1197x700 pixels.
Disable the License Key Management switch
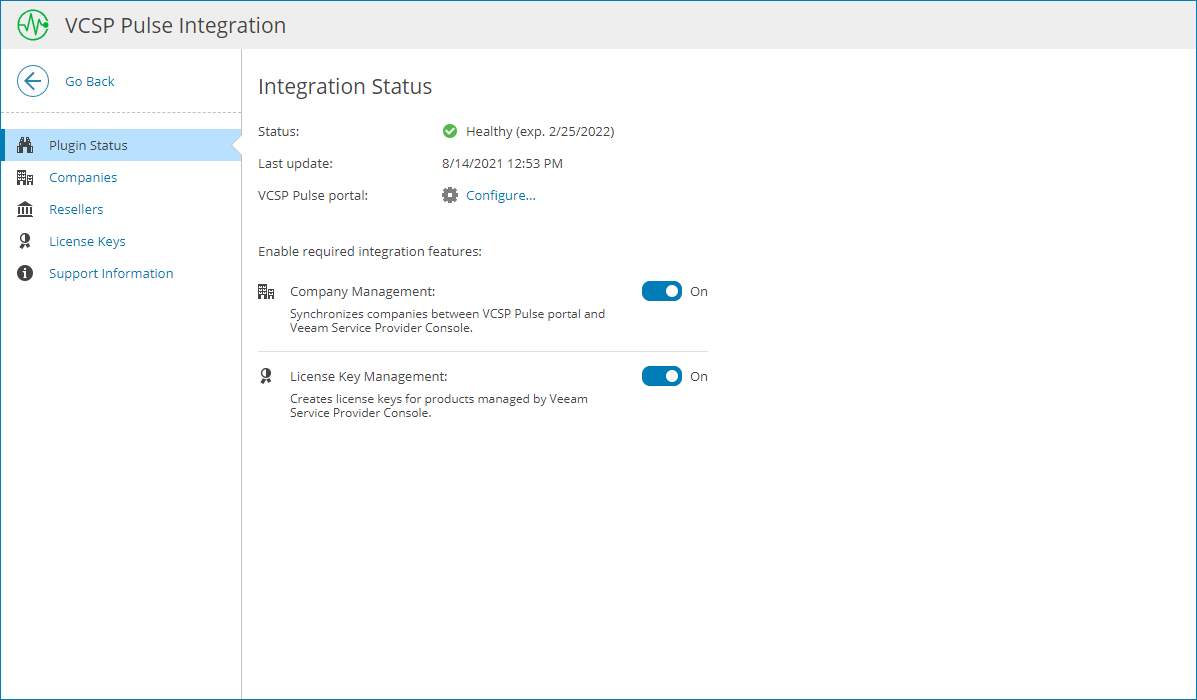pos(662,376)
